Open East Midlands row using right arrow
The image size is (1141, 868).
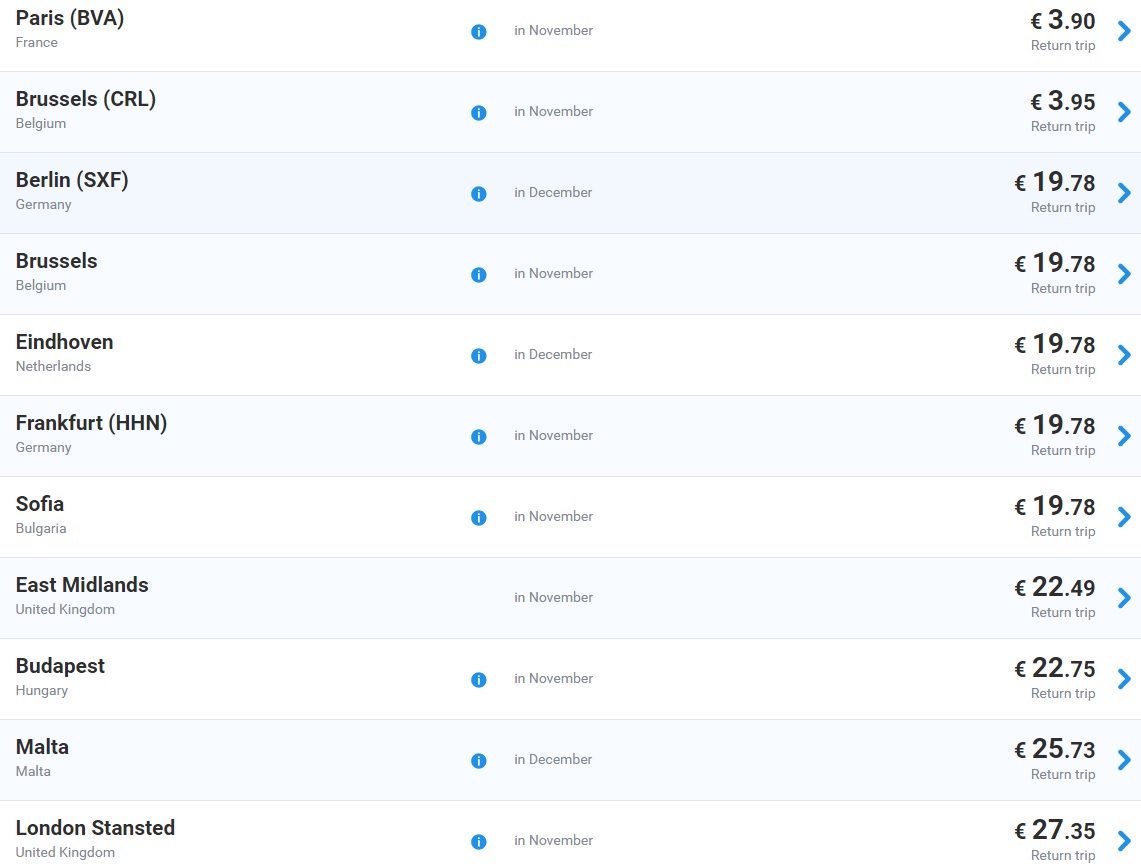tap(1124, 598)
